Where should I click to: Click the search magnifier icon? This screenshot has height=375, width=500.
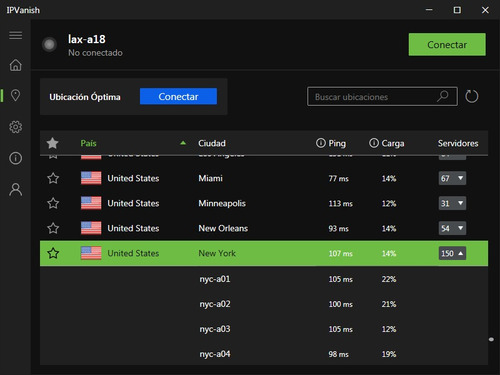click(443, 96)
